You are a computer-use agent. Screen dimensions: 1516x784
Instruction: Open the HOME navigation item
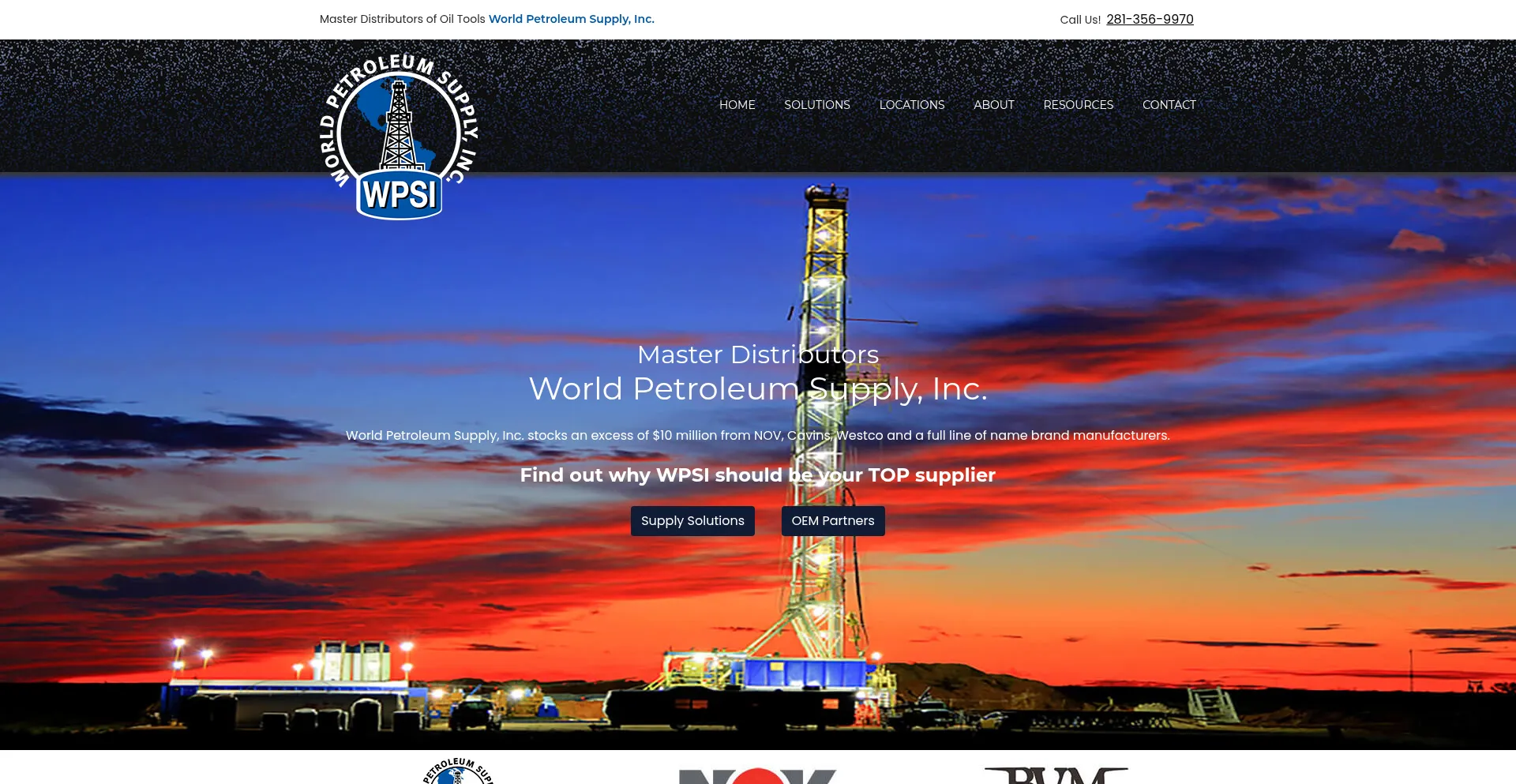click(737, 104)
